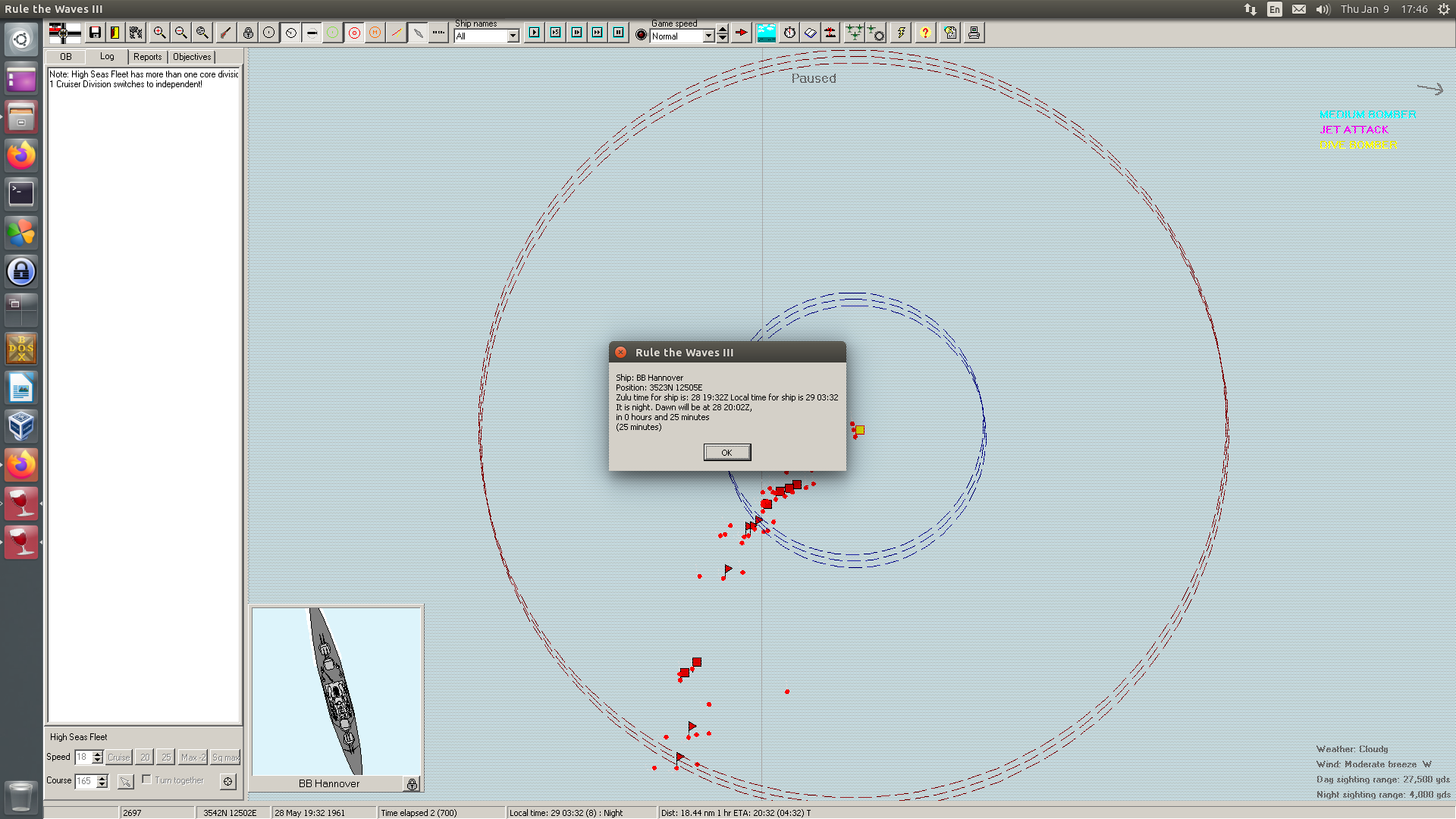Image resolution: width=1456 pixels, height=819 pixels.
Task: Click the Sq max speed button
Action: [226, 757]
